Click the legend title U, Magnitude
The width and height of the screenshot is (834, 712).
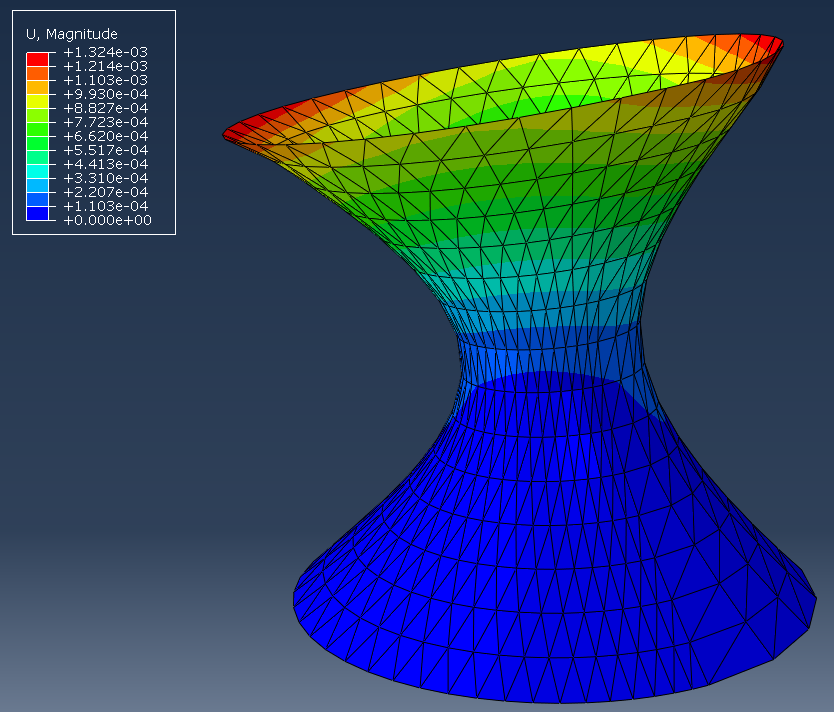(70, 32)
